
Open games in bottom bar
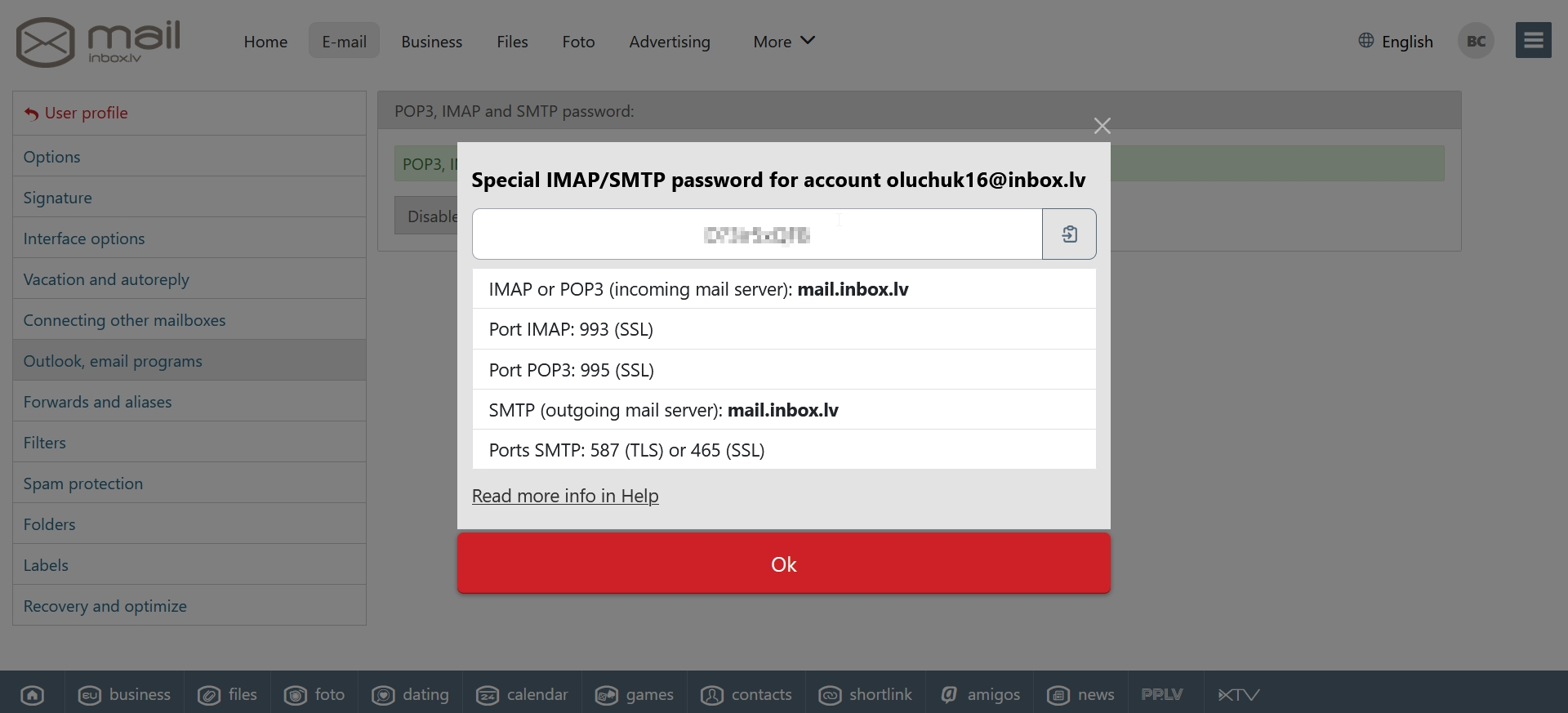pyautogui.click(x=635, y=694)
